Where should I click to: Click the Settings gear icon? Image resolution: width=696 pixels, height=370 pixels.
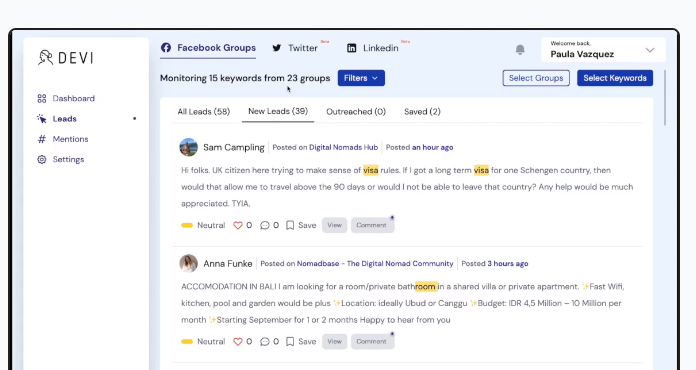(42, 159)
